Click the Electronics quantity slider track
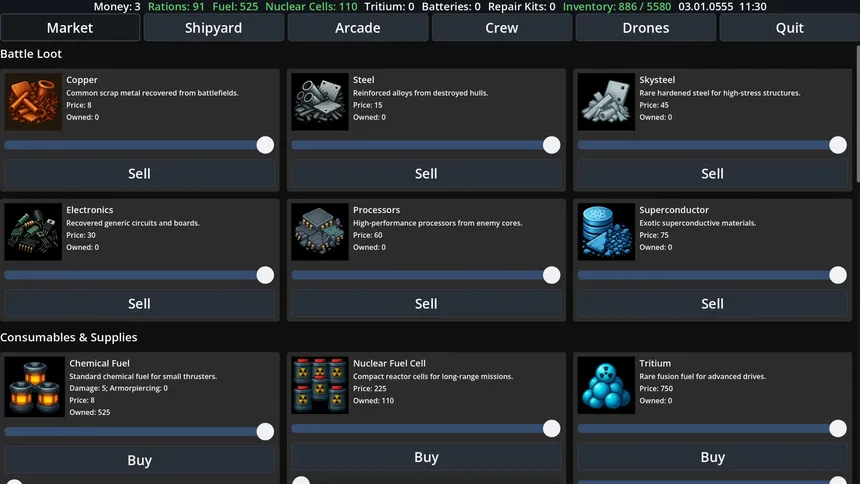Screen dimensions: 860x484 click(139, 275)
